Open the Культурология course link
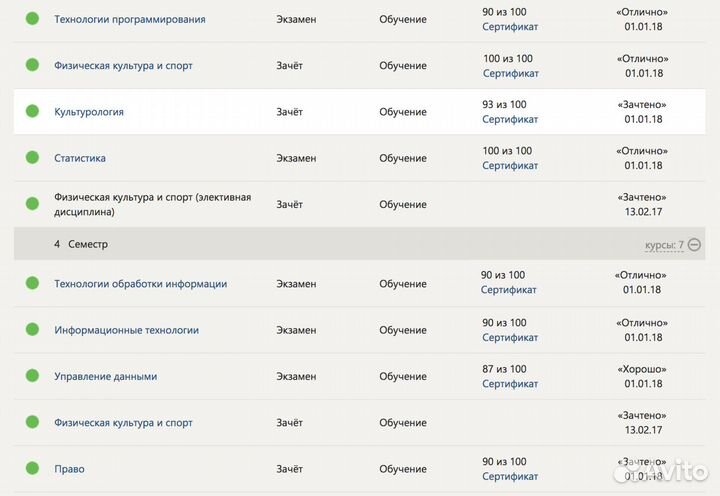 (89, 112)
